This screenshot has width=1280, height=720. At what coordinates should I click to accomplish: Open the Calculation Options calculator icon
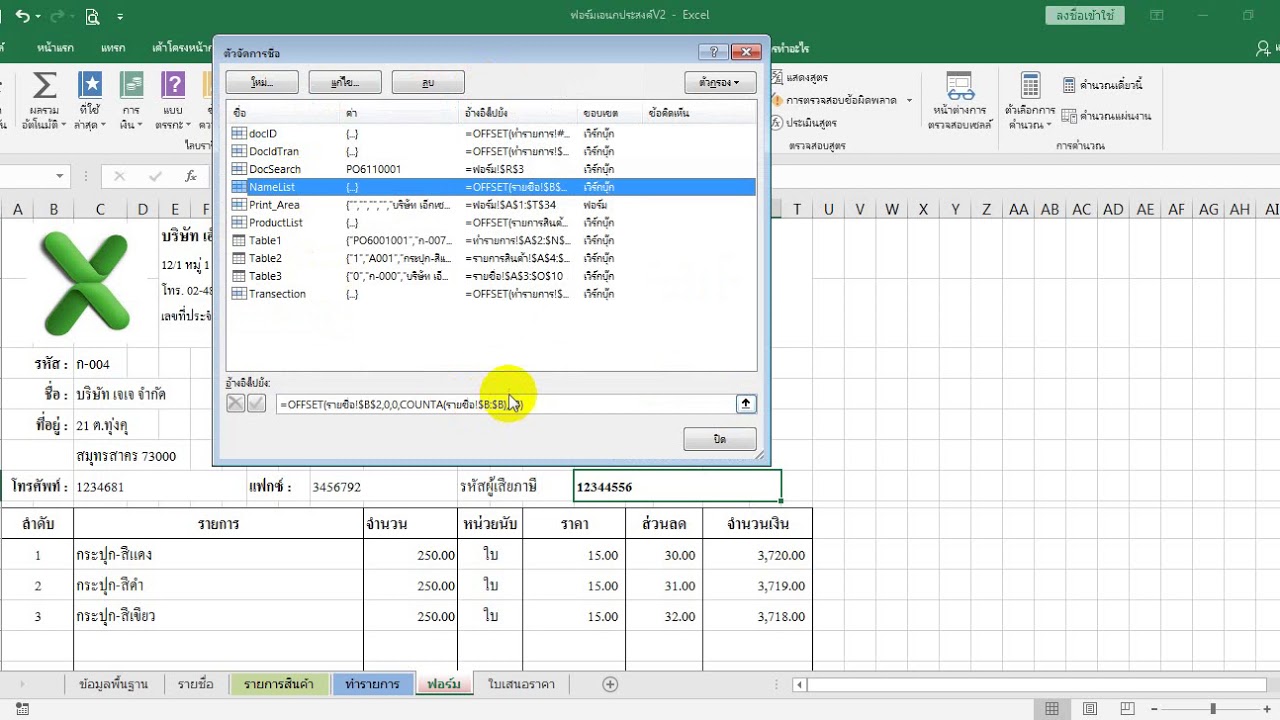coord(1030,86)
